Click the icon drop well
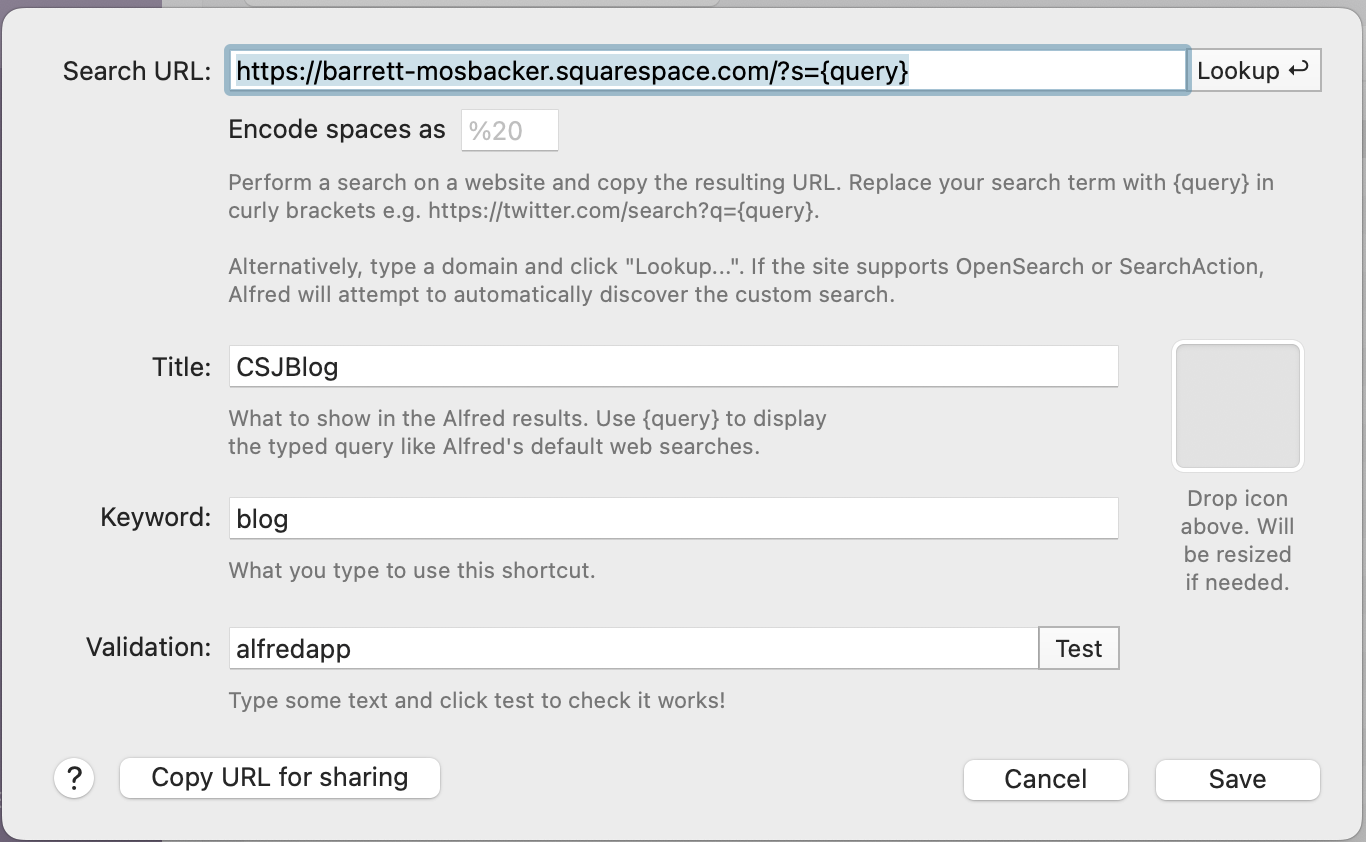This screenshot has width=1366, height=842. pos(1238,406)
